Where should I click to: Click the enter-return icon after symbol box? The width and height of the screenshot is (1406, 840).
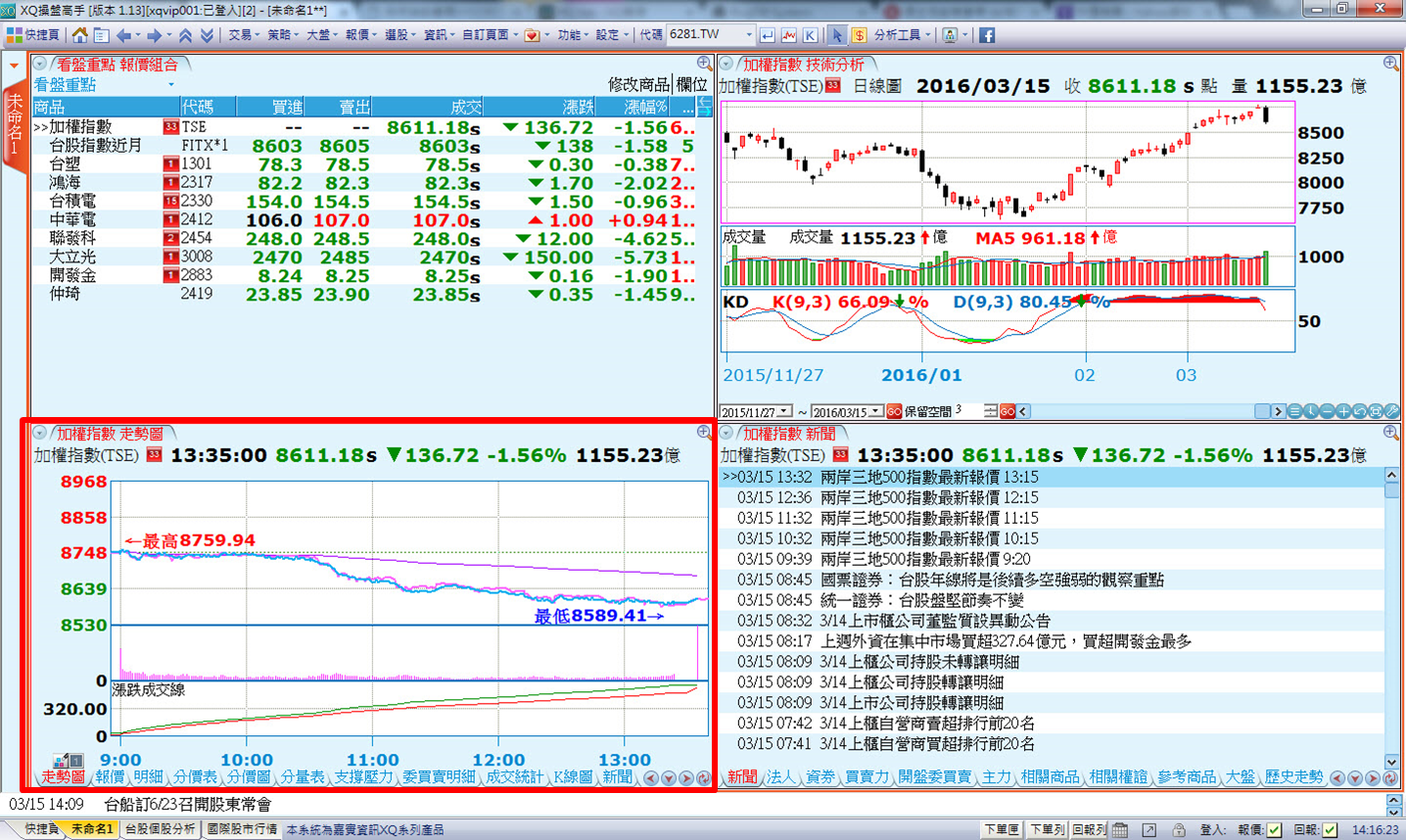pos(767,35)
